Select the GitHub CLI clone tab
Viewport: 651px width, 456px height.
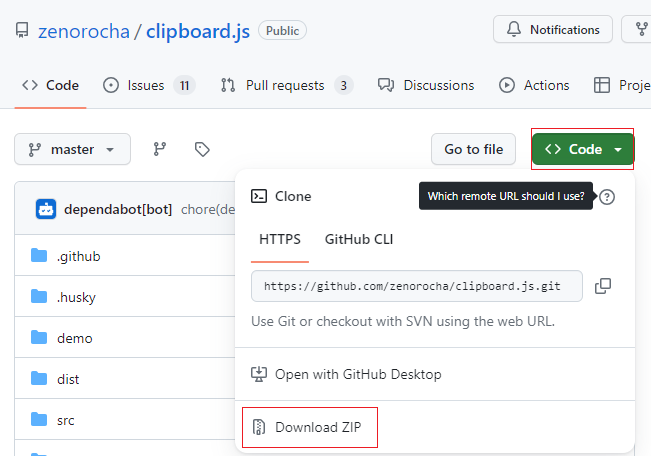(x=359, y=240)
